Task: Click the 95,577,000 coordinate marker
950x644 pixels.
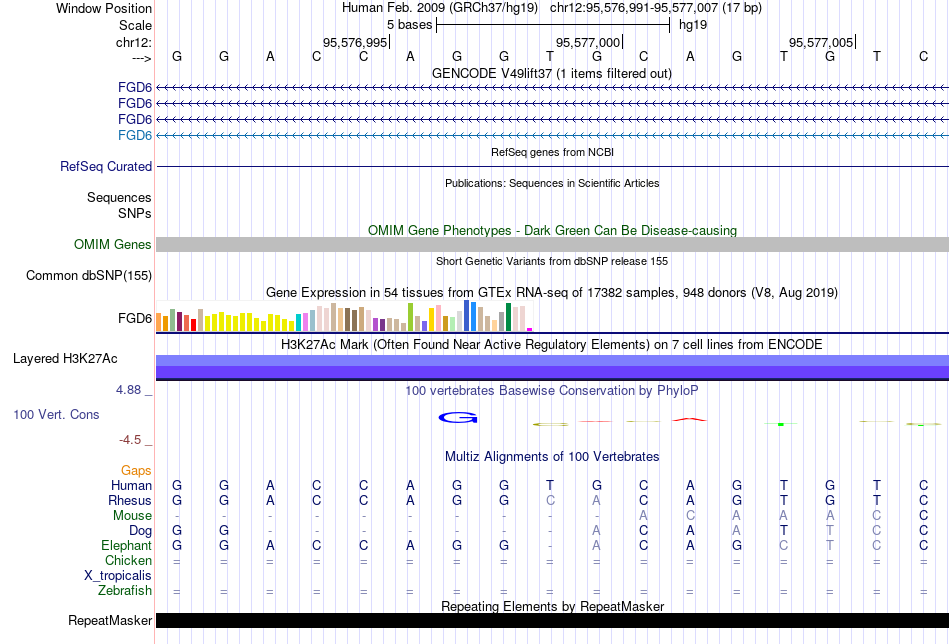Action: [x=588, y=42]
